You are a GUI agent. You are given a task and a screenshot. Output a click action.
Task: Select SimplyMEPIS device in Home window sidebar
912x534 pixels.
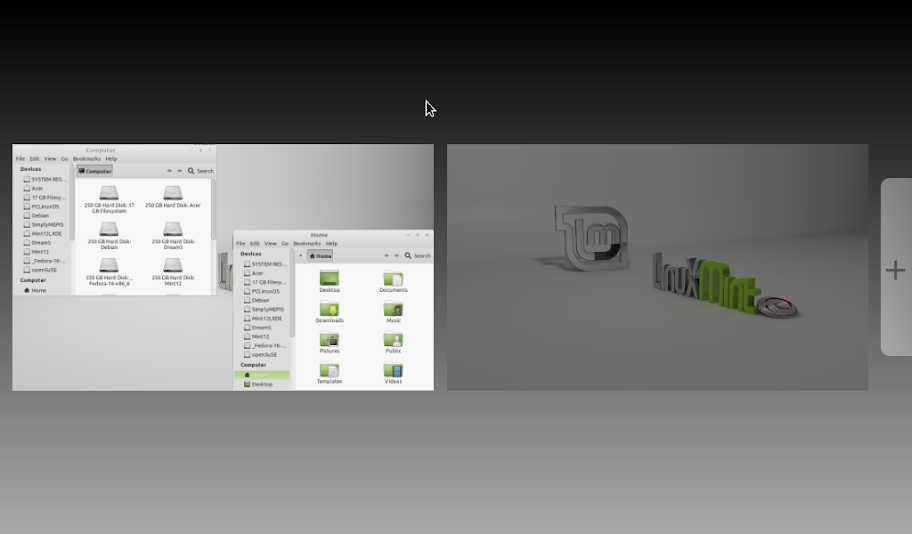(x=264, y=309)
